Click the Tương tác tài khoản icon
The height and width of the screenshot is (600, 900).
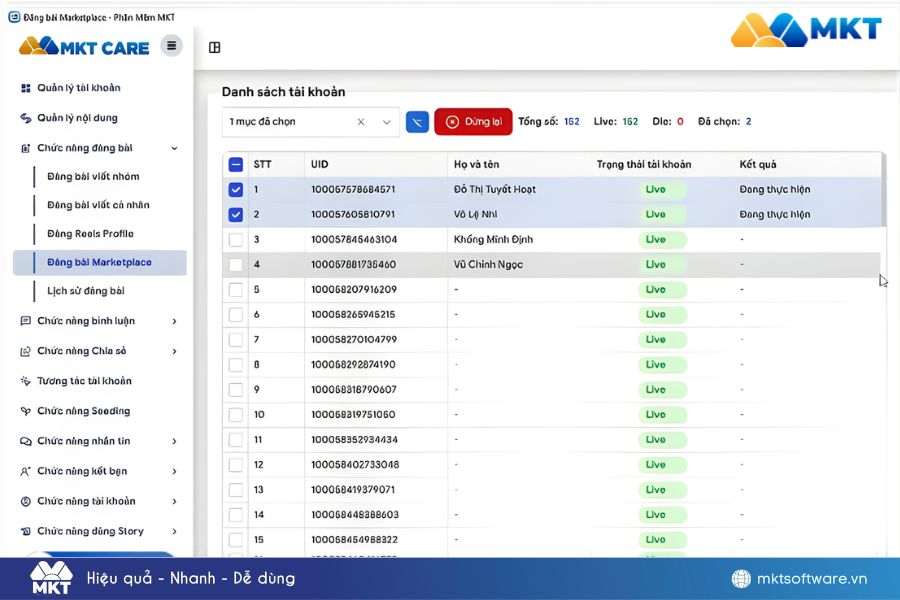(26, 381)
